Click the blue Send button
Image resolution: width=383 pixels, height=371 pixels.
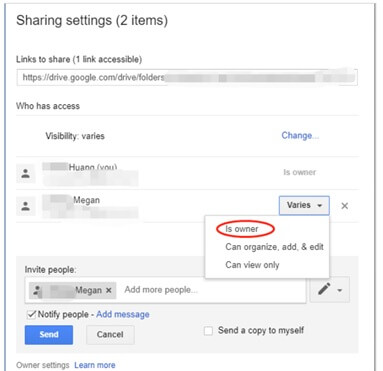tap(49, 335)
